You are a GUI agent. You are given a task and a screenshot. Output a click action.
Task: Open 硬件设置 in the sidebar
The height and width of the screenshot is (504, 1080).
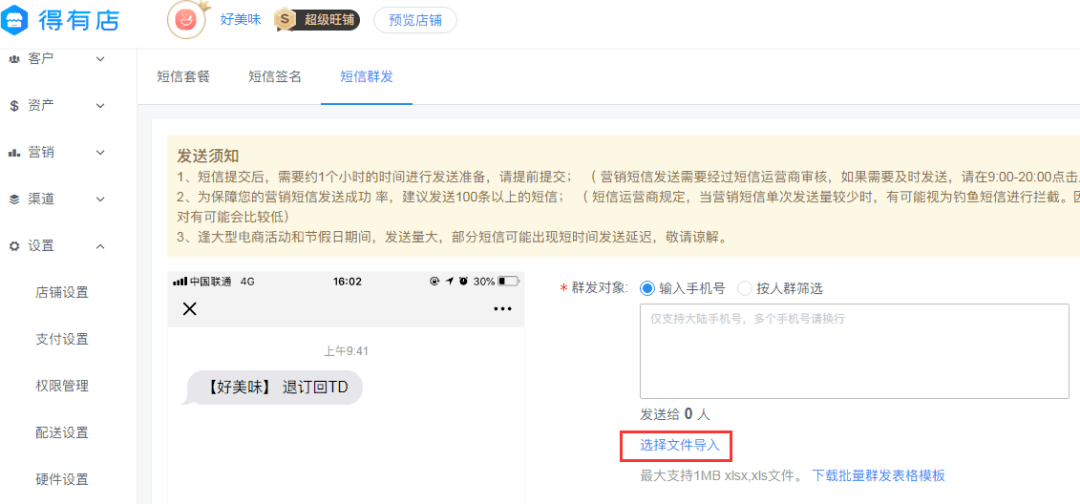tap(62, 480)
